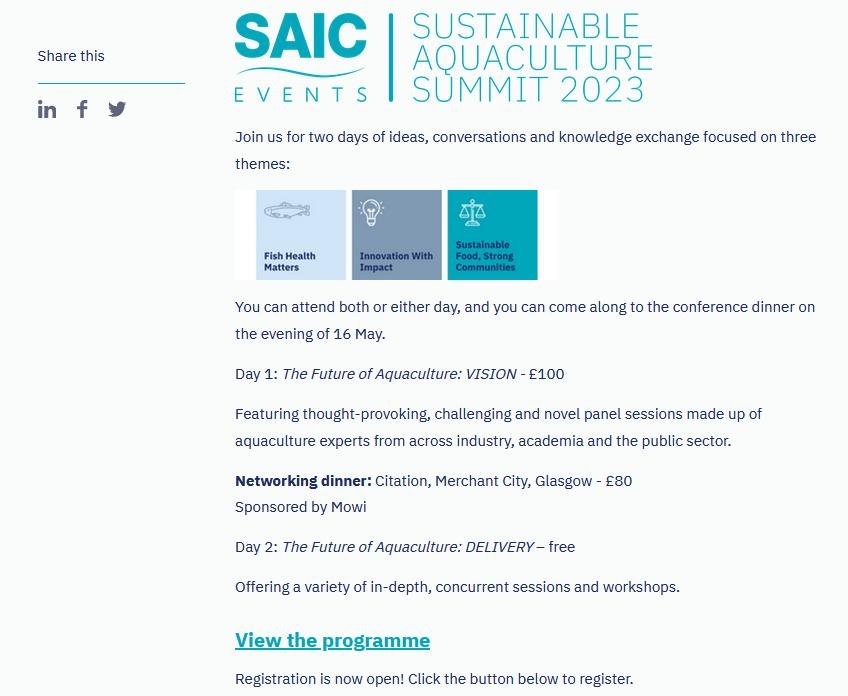848x696 pixels.
Task: Open the View the programme link
Action: point(332,640)
